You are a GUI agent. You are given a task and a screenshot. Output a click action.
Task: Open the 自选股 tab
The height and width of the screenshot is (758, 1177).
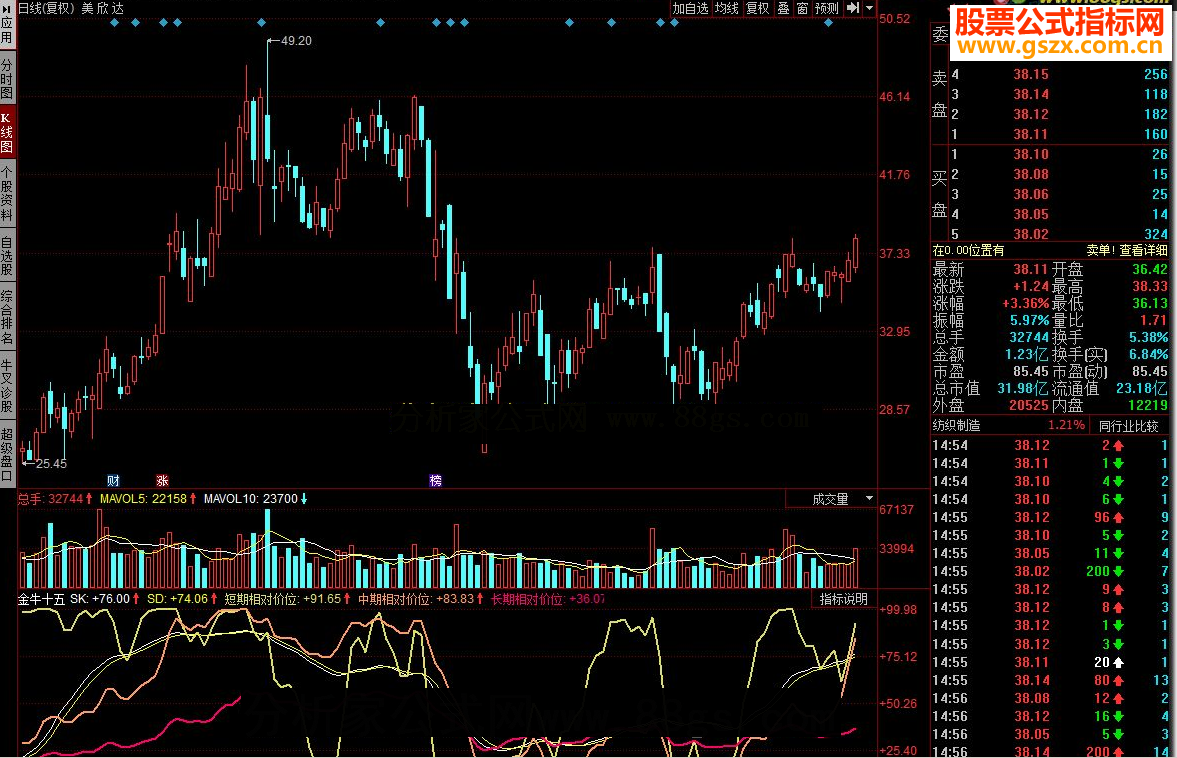click(x=7, y=257)
